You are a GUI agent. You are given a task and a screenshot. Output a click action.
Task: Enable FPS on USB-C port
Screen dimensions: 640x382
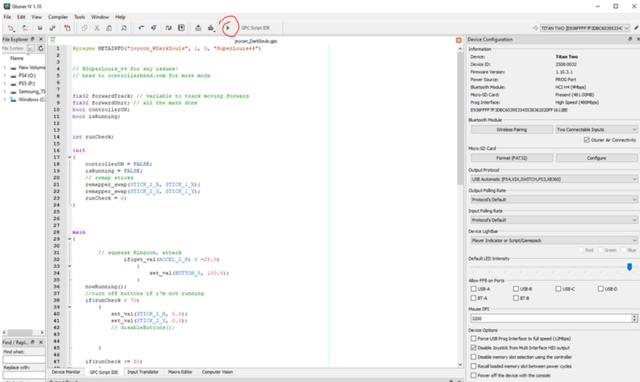[558, 289]
